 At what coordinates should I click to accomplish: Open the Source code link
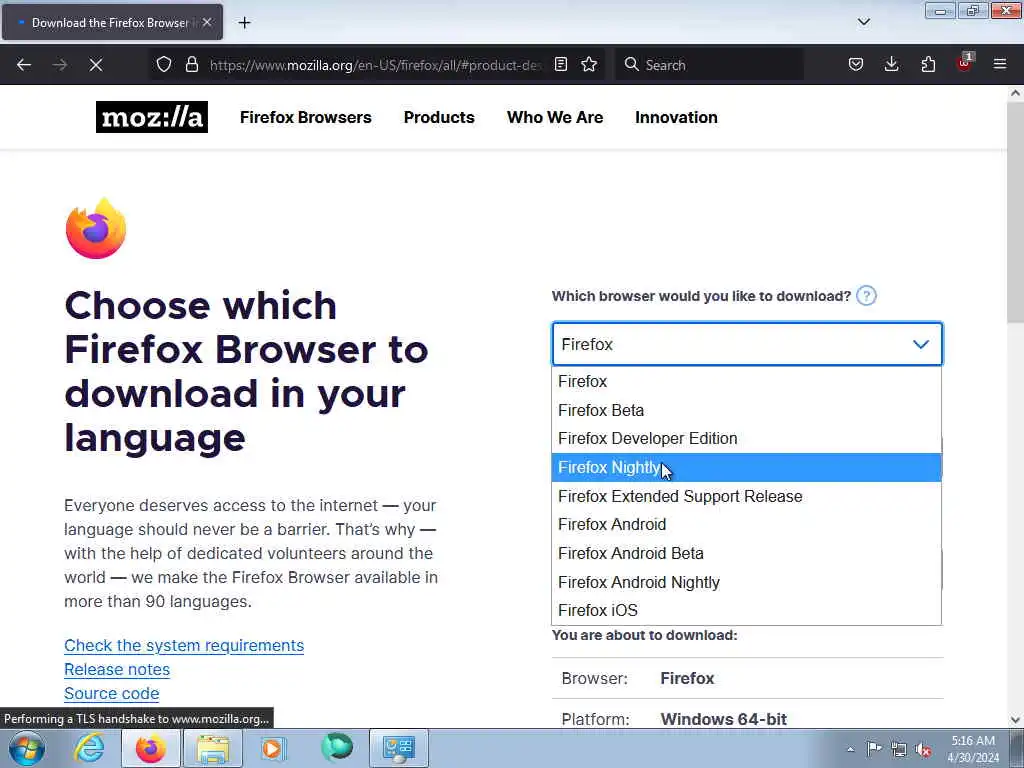click(112, 694)
